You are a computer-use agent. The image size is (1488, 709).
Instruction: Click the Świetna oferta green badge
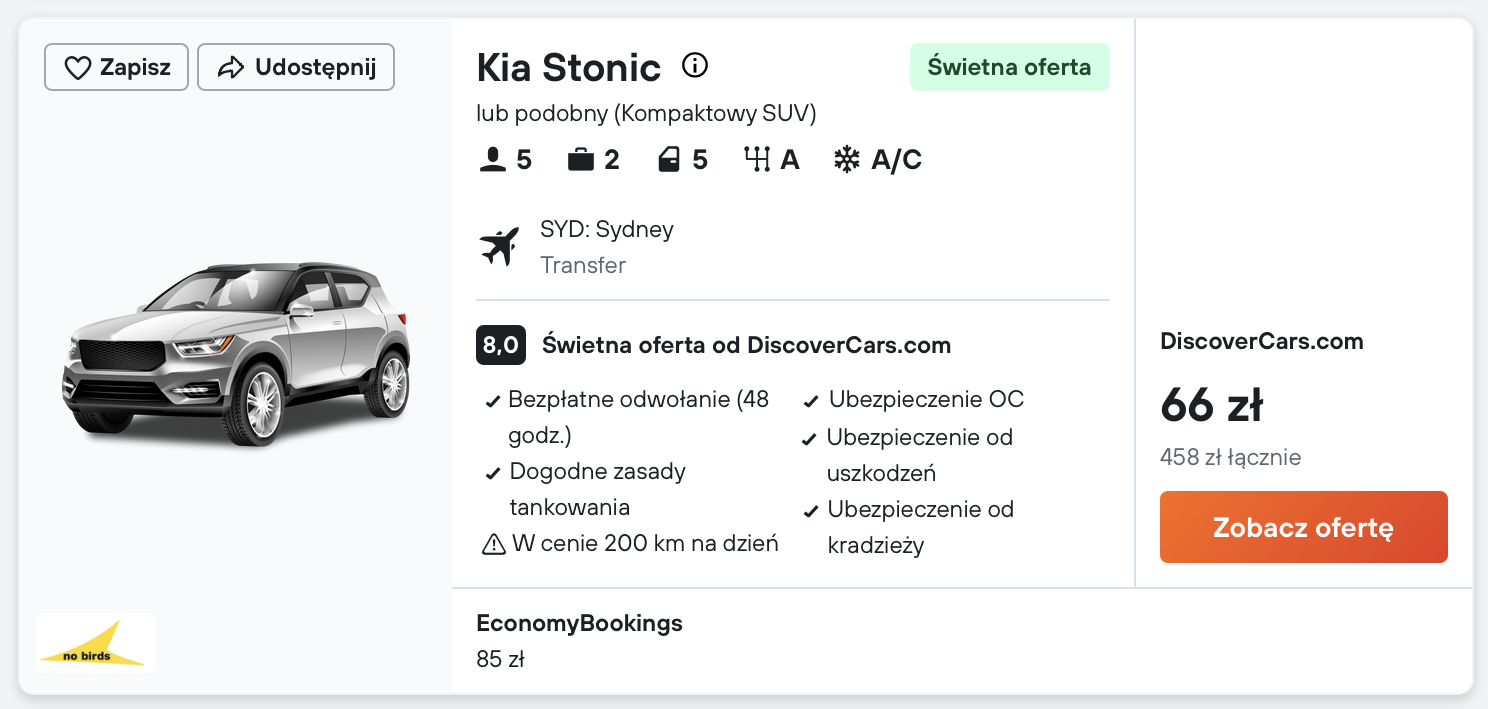pyautogui.click(x=1009, y=68)
